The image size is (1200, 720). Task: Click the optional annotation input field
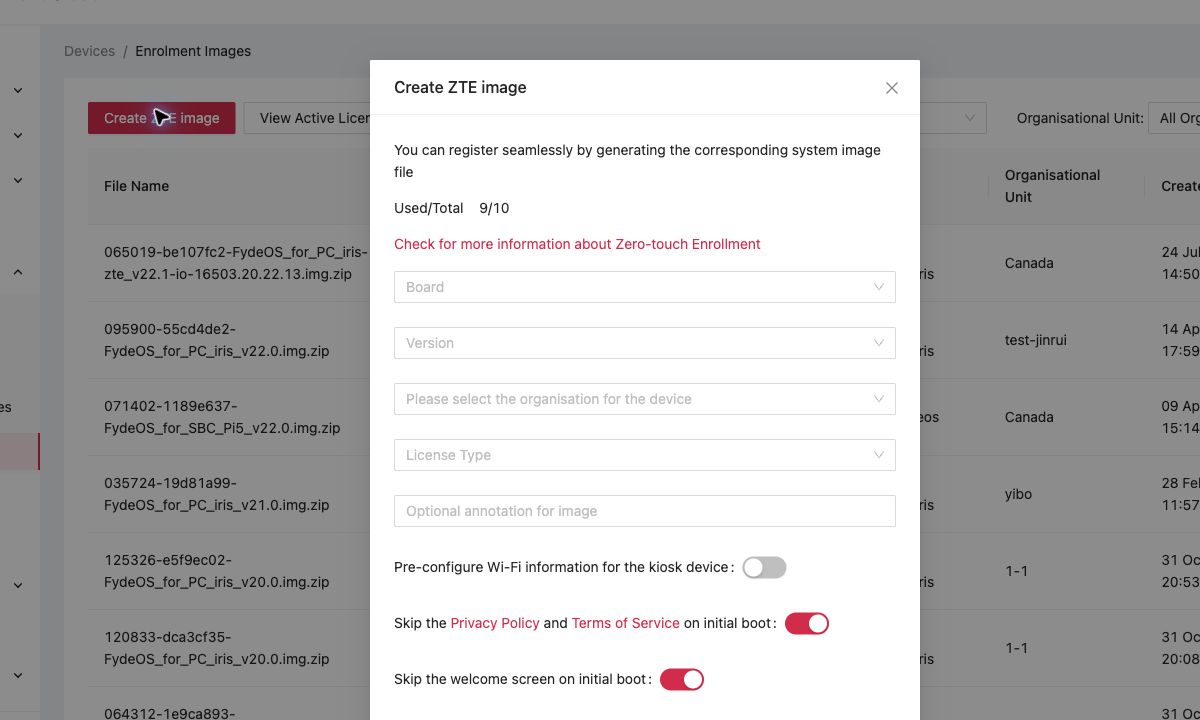pos(645,511)
